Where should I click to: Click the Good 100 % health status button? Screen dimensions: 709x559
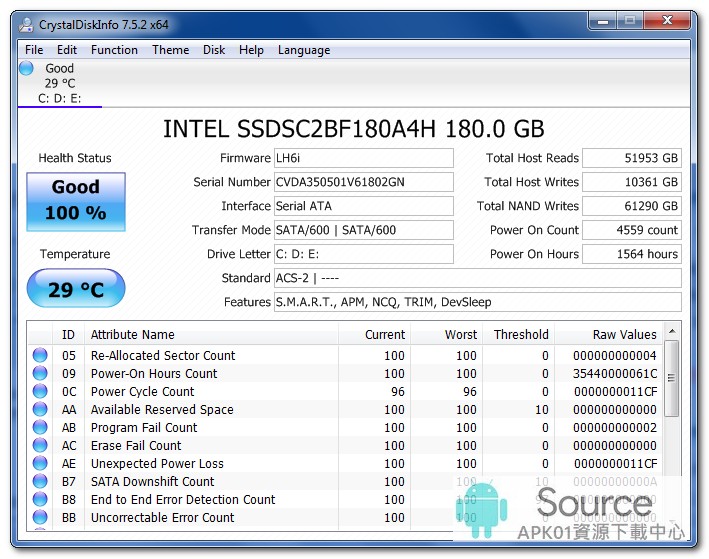(76, 202)
